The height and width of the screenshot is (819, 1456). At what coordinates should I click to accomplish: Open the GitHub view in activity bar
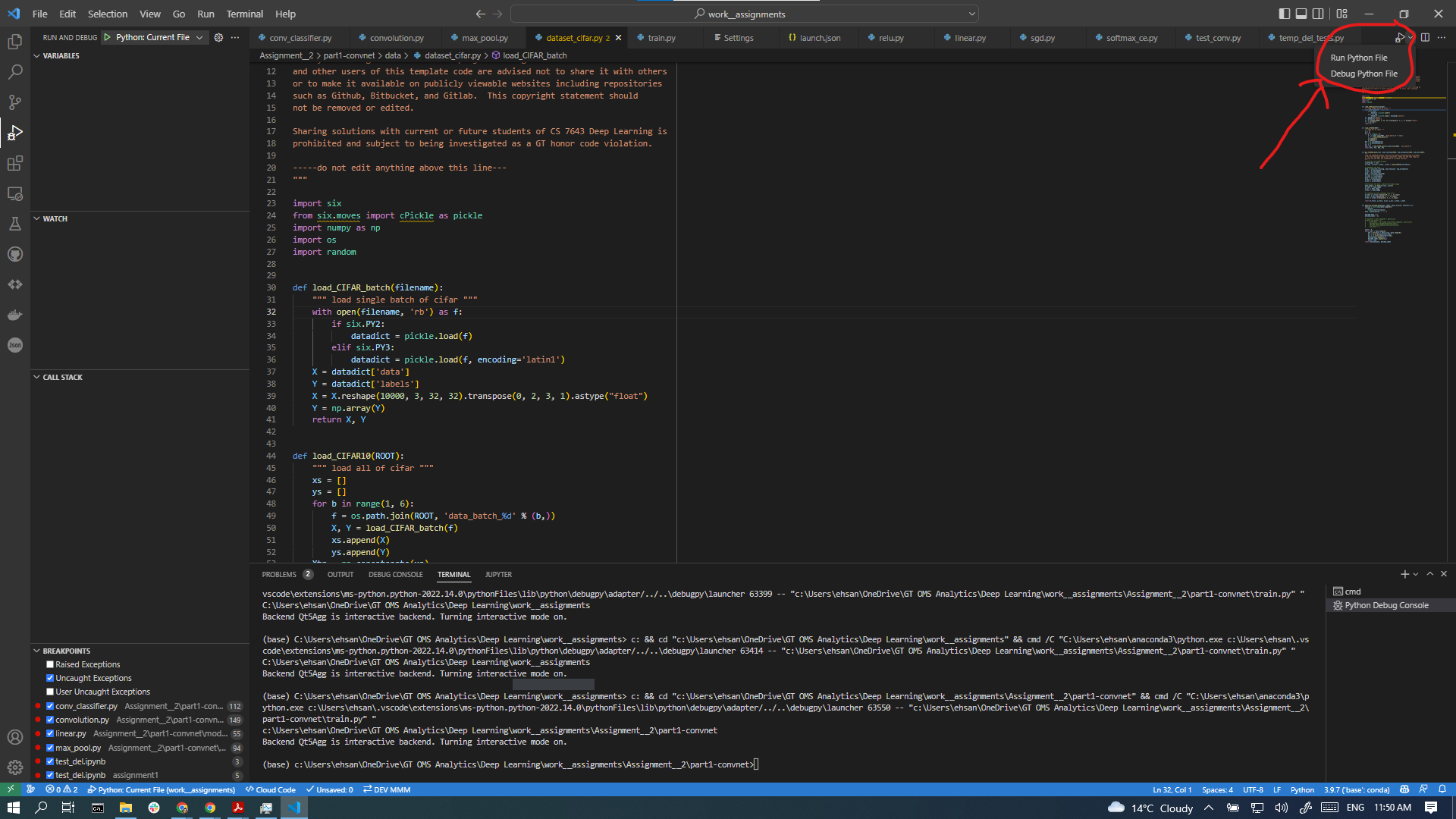tap(15, 254)
